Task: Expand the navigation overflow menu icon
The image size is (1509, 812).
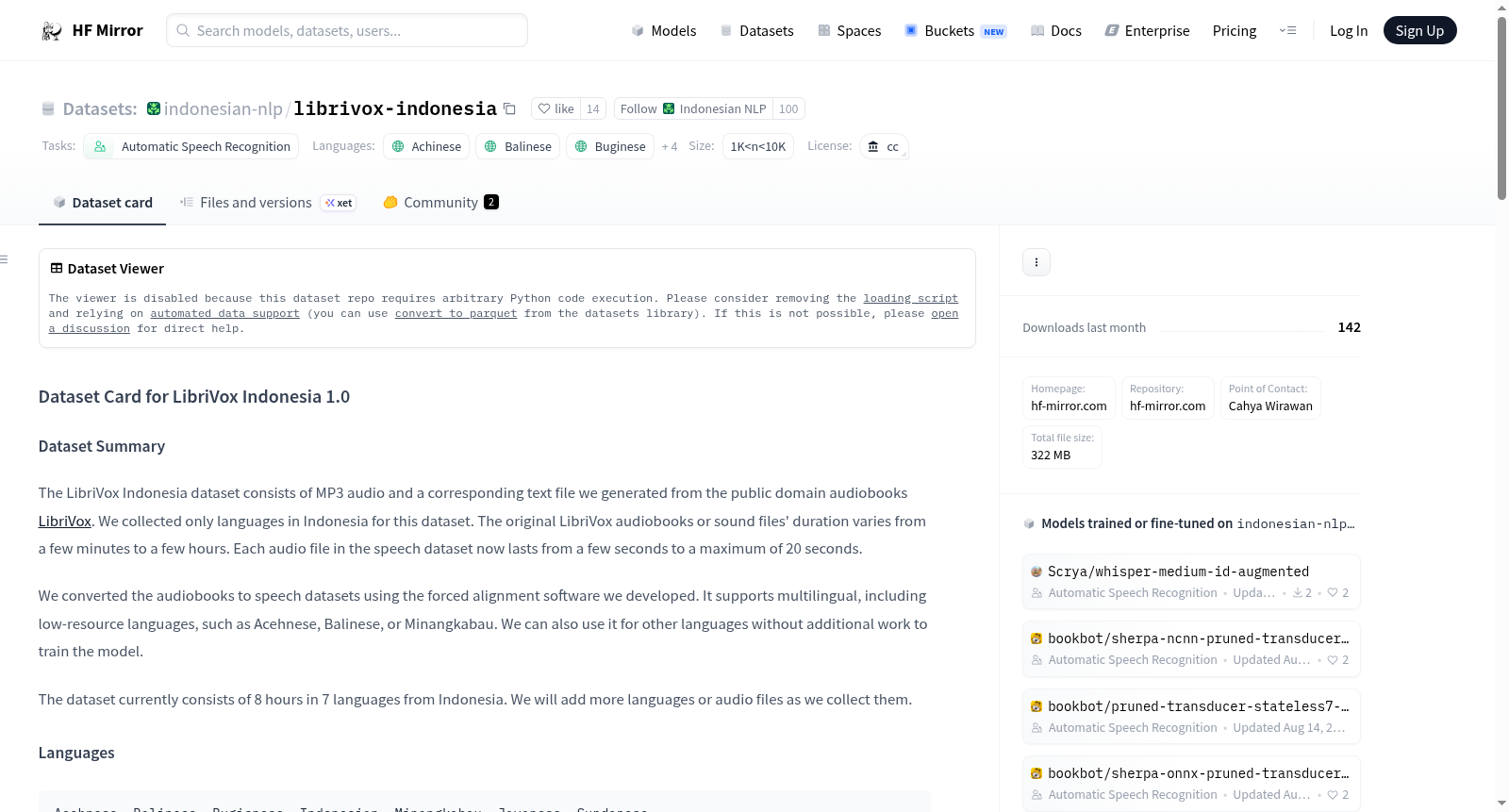Action: point(1287,30)
